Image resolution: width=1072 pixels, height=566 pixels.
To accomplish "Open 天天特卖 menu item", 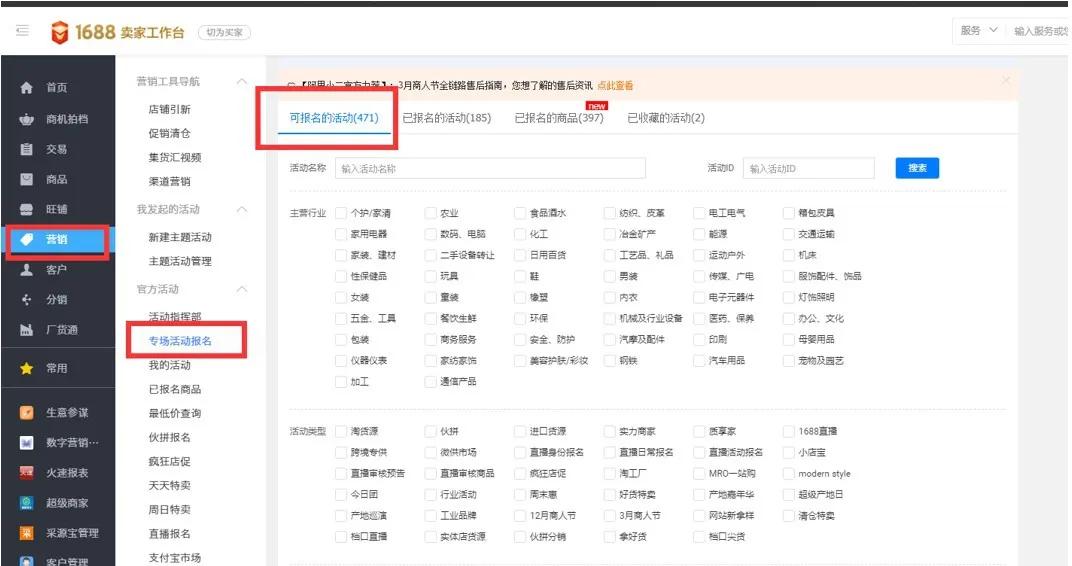I will tap(170, 485).
